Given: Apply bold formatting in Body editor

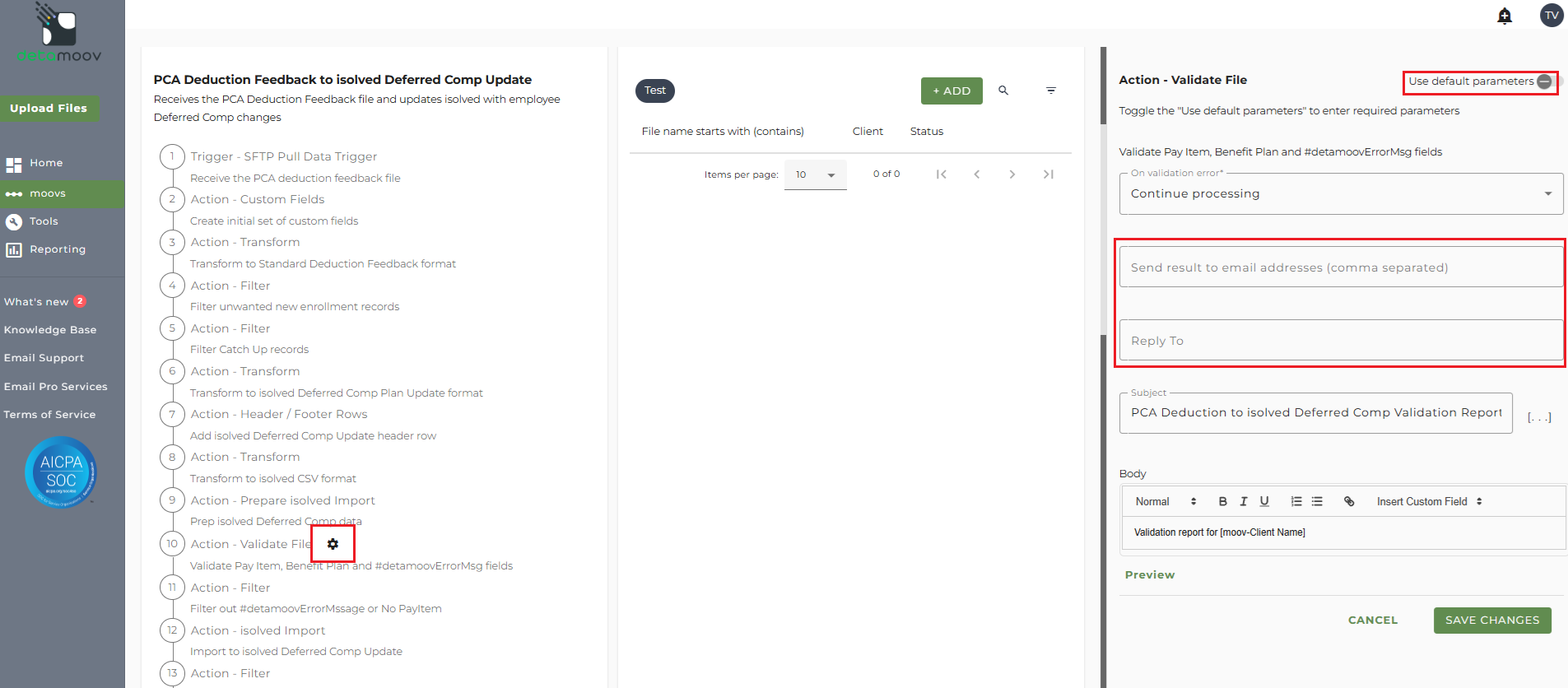Looking at the screenshot, I should coord(1223,501).
